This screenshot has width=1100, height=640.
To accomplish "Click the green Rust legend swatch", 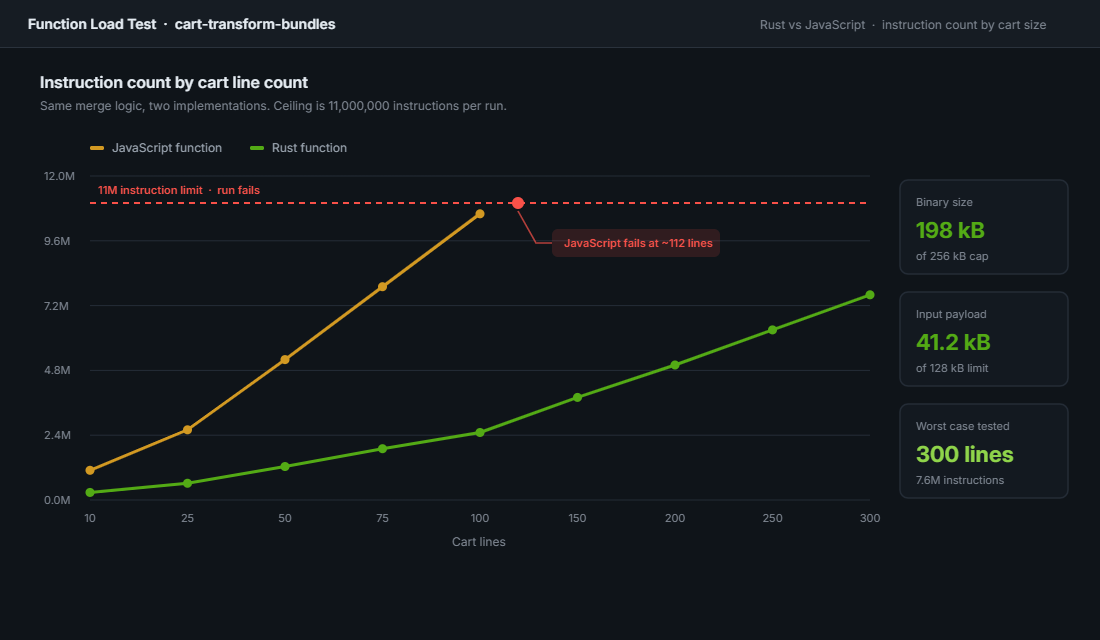I will (257, 148).
